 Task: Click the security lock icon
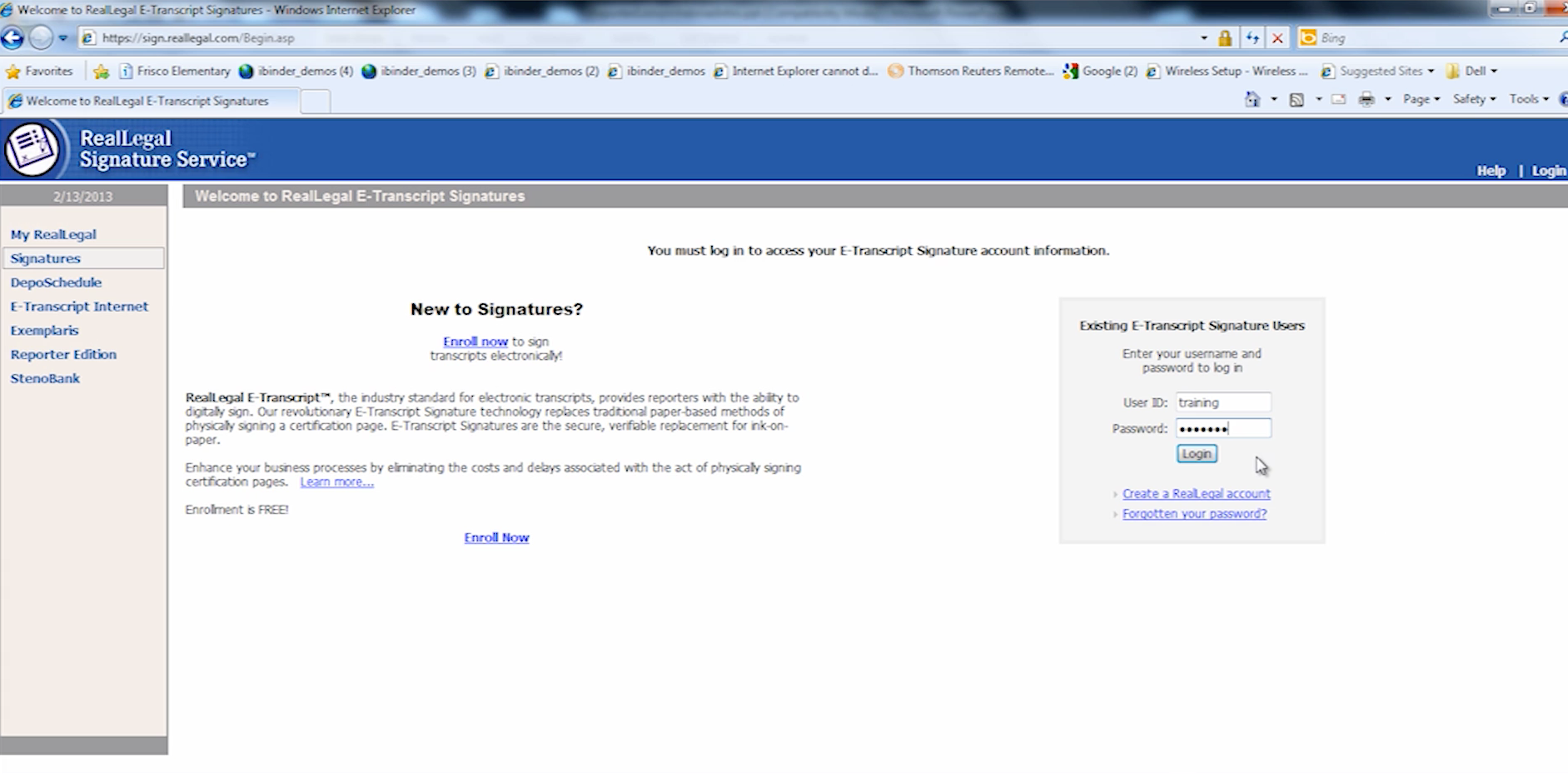1225,38
